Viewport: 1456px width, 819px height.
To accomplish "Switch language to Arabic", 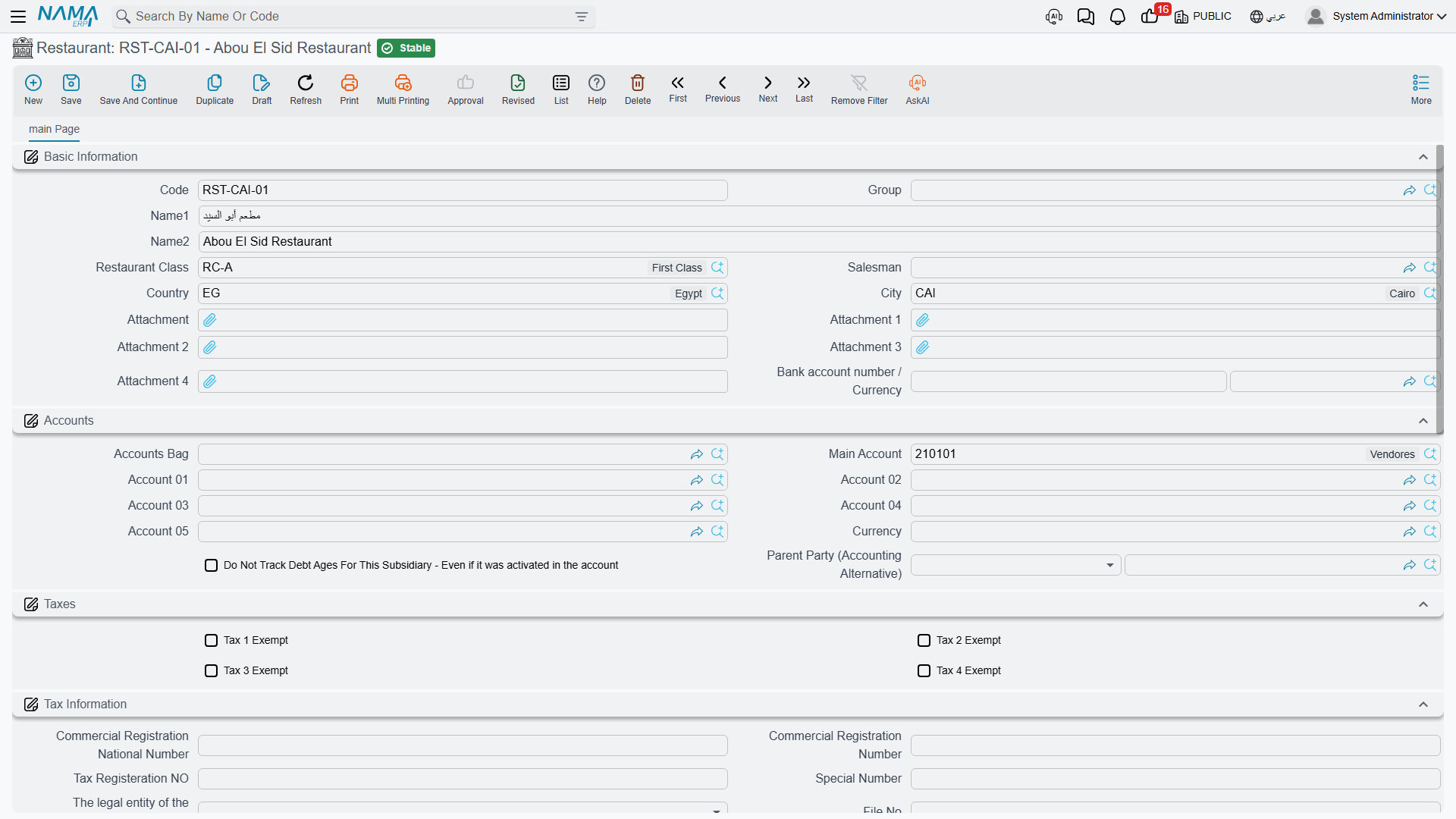I will click(x=1268, y=17).
